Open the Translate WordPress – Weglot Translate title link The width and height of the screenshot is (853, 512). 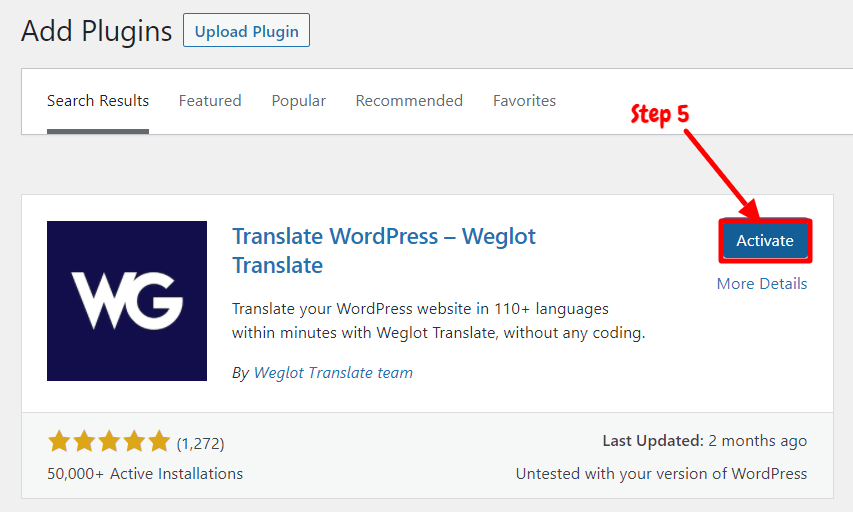(x=384, y=251)
